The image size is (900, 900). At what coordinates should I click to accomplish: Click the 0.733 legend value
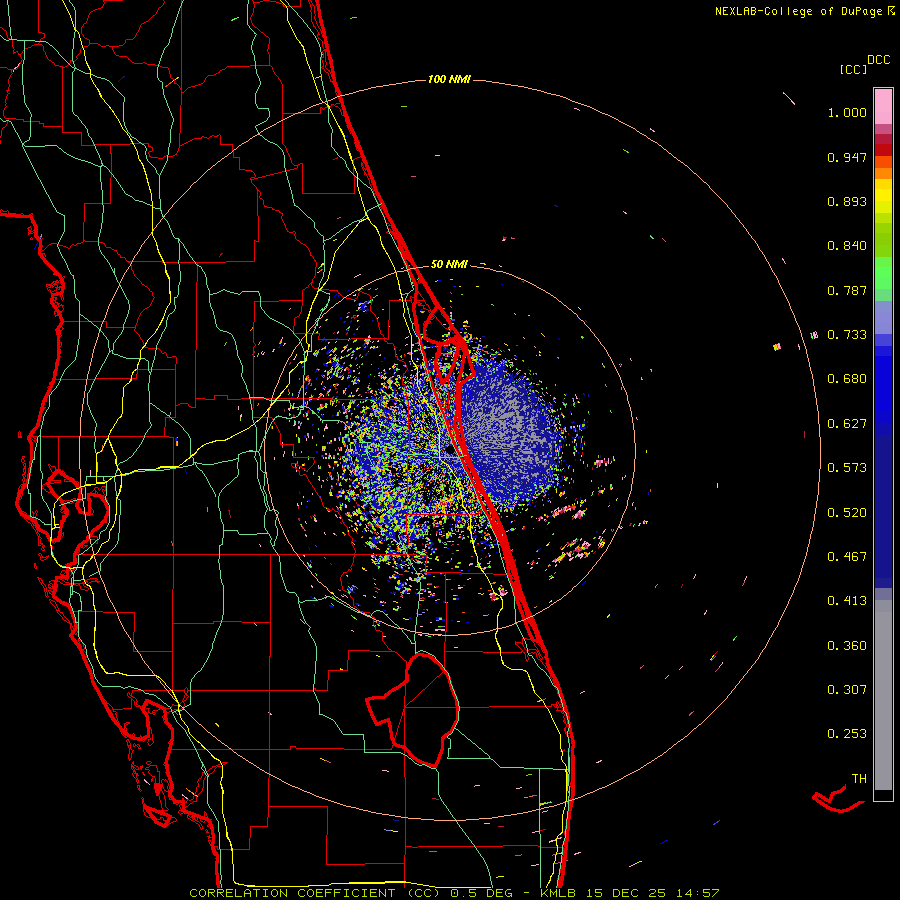(x=847, y=335)
